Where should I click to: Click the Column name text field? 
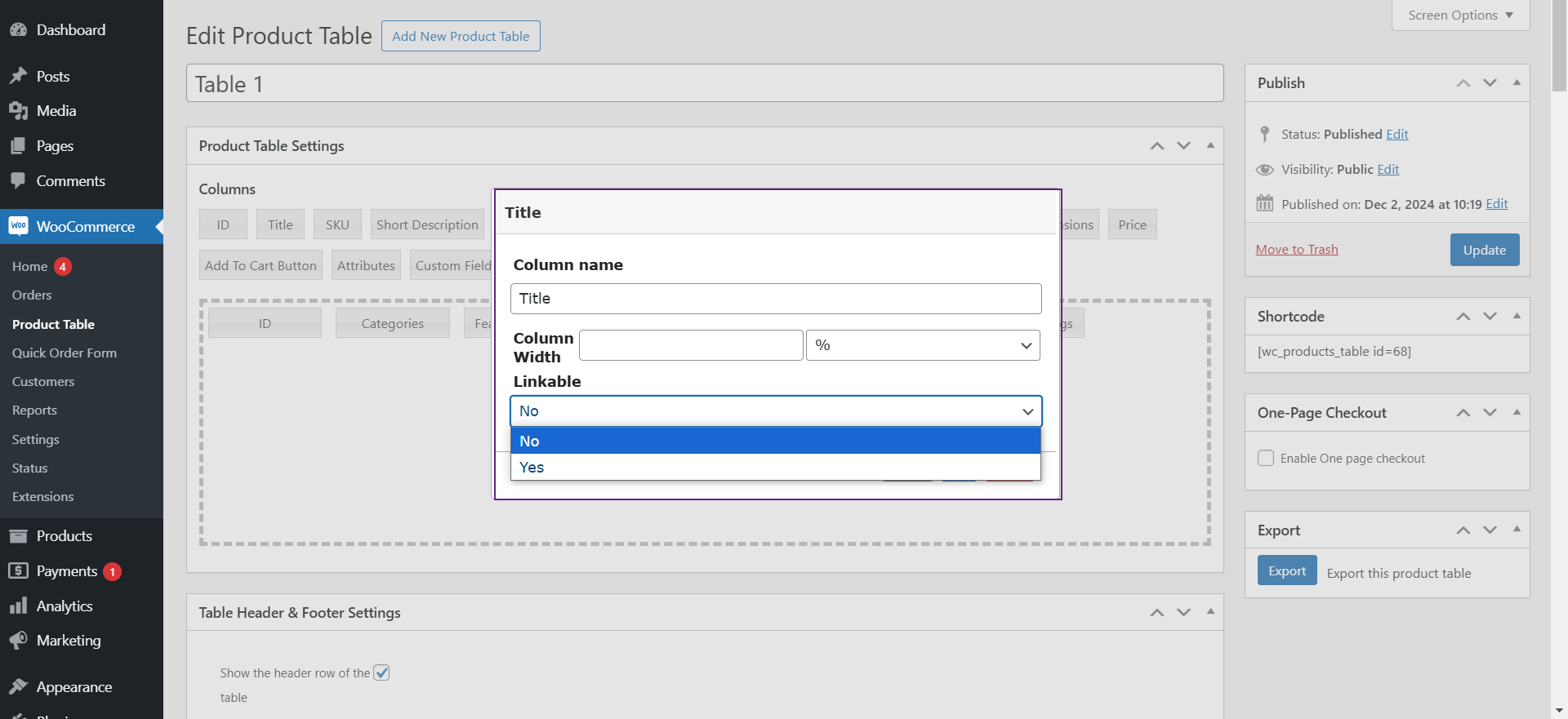point(775,299)
